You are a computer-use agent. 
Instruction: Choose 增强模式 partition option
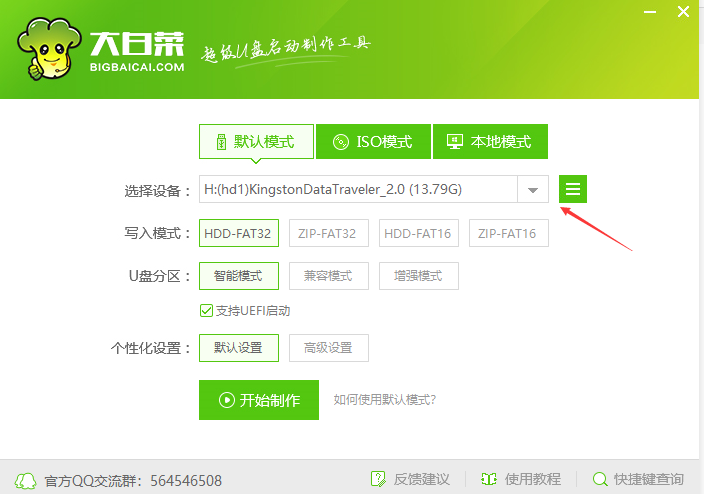(419, 276)
